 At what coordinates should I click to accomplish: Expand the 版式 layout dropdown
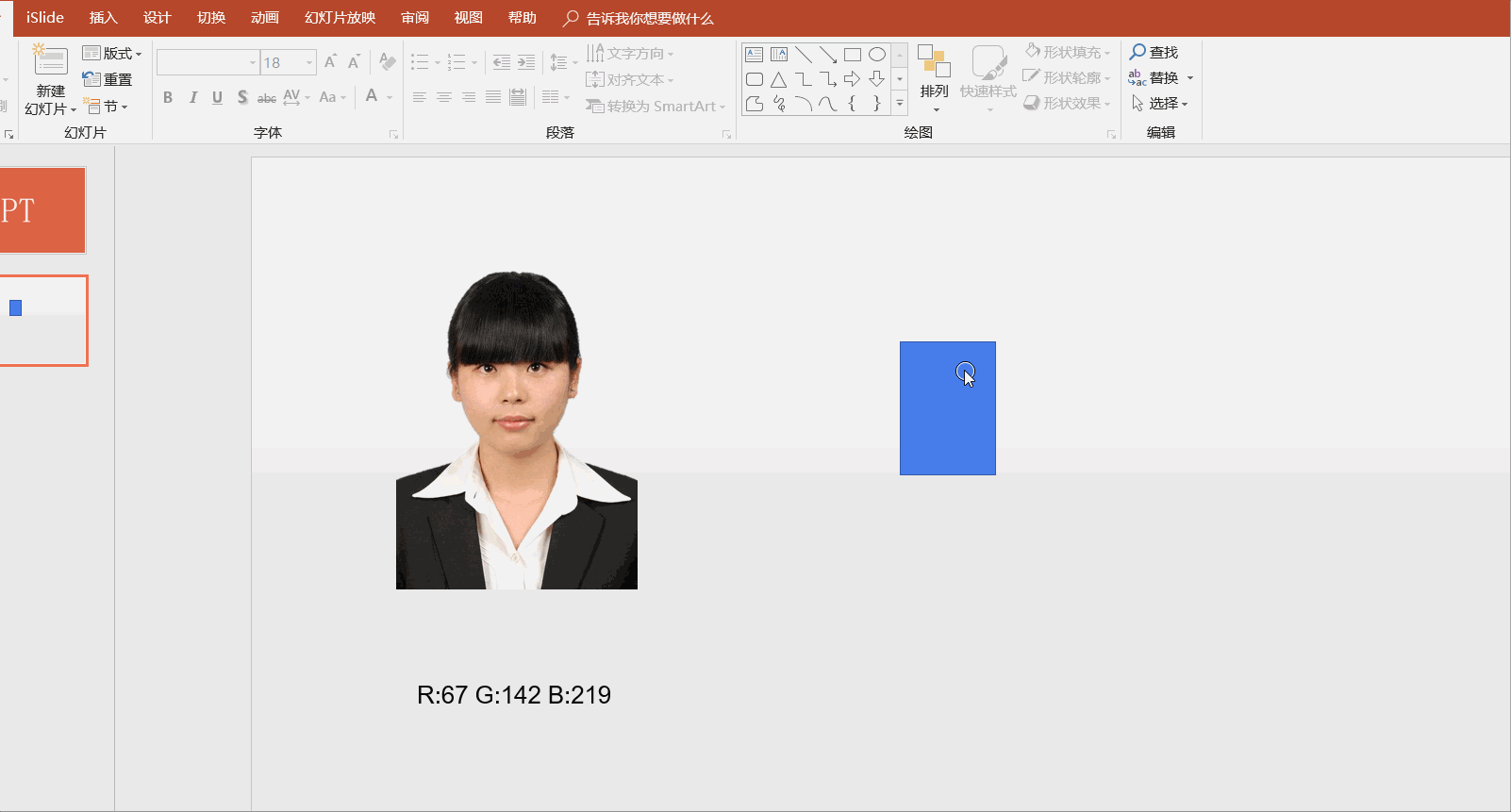point(138,54)
